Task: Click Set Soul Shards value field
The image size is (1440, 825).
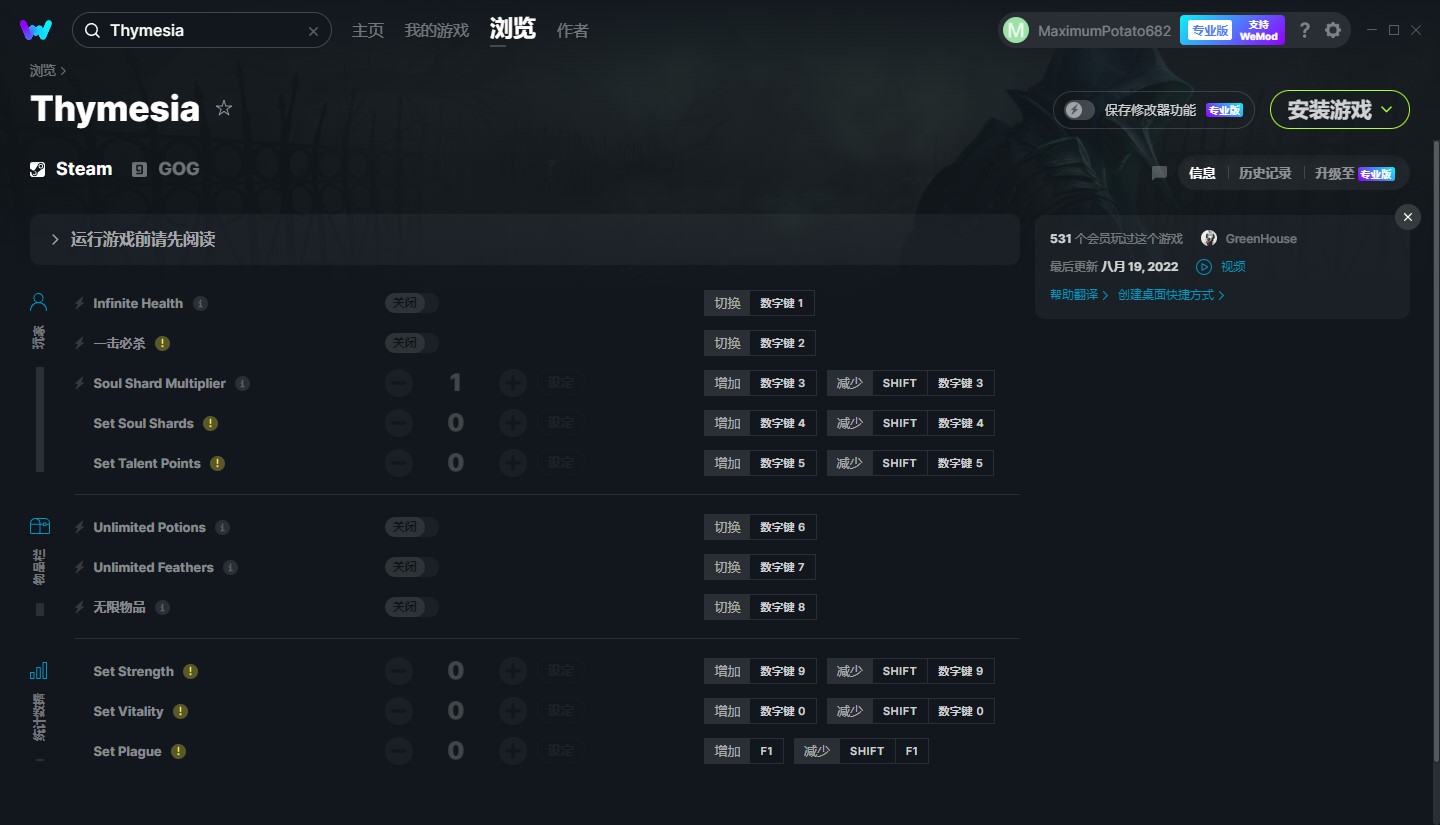Action: 455,423
